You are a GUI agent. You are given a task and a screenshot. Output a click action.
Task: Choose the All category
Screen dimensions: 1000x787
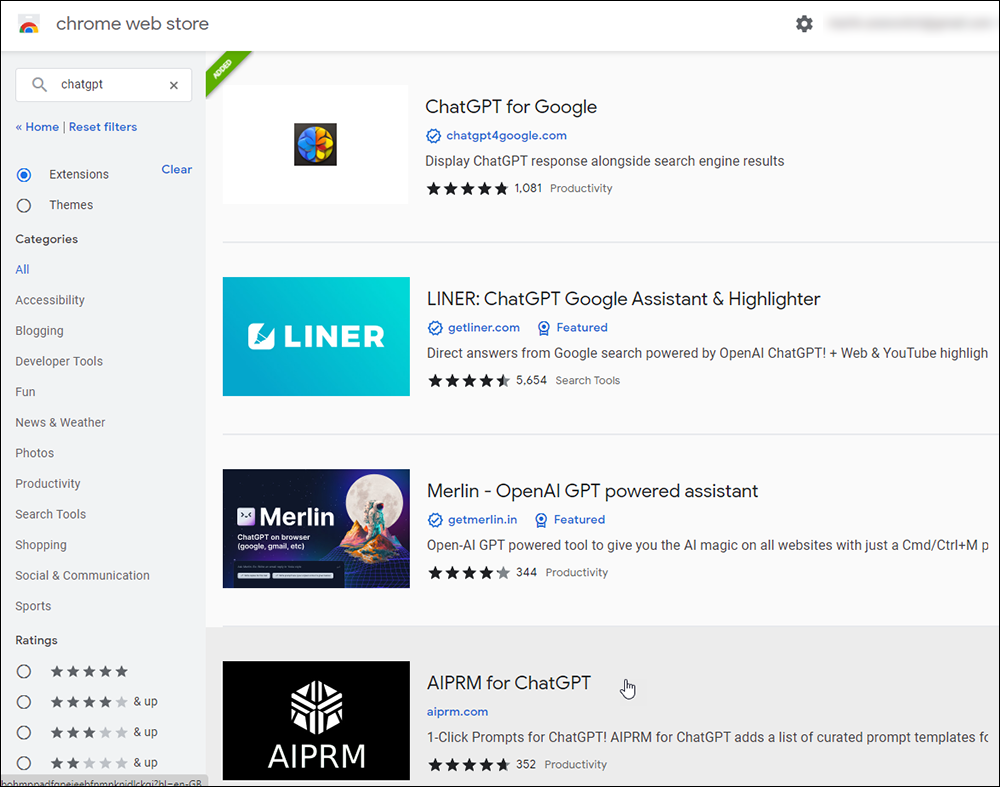22,269
